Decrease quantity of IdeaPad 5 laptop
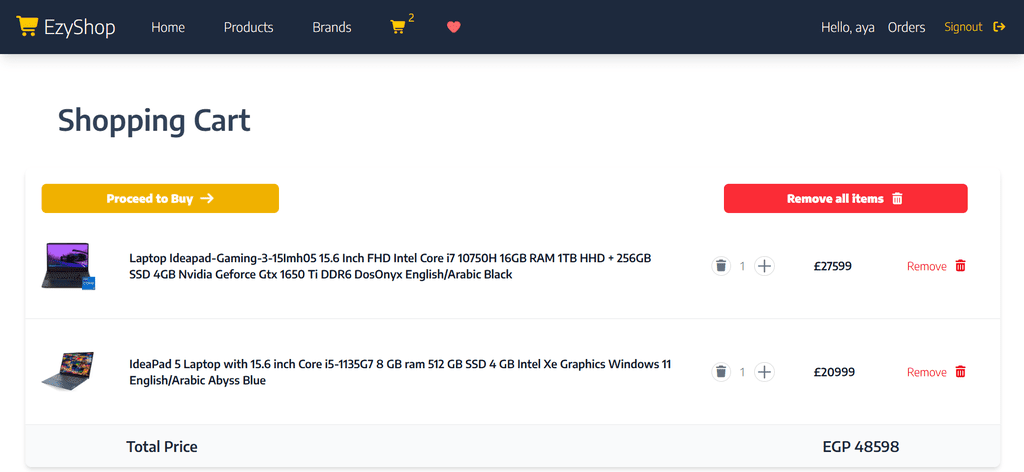This screenshot has width=1024, height=472. coord(721,372)
